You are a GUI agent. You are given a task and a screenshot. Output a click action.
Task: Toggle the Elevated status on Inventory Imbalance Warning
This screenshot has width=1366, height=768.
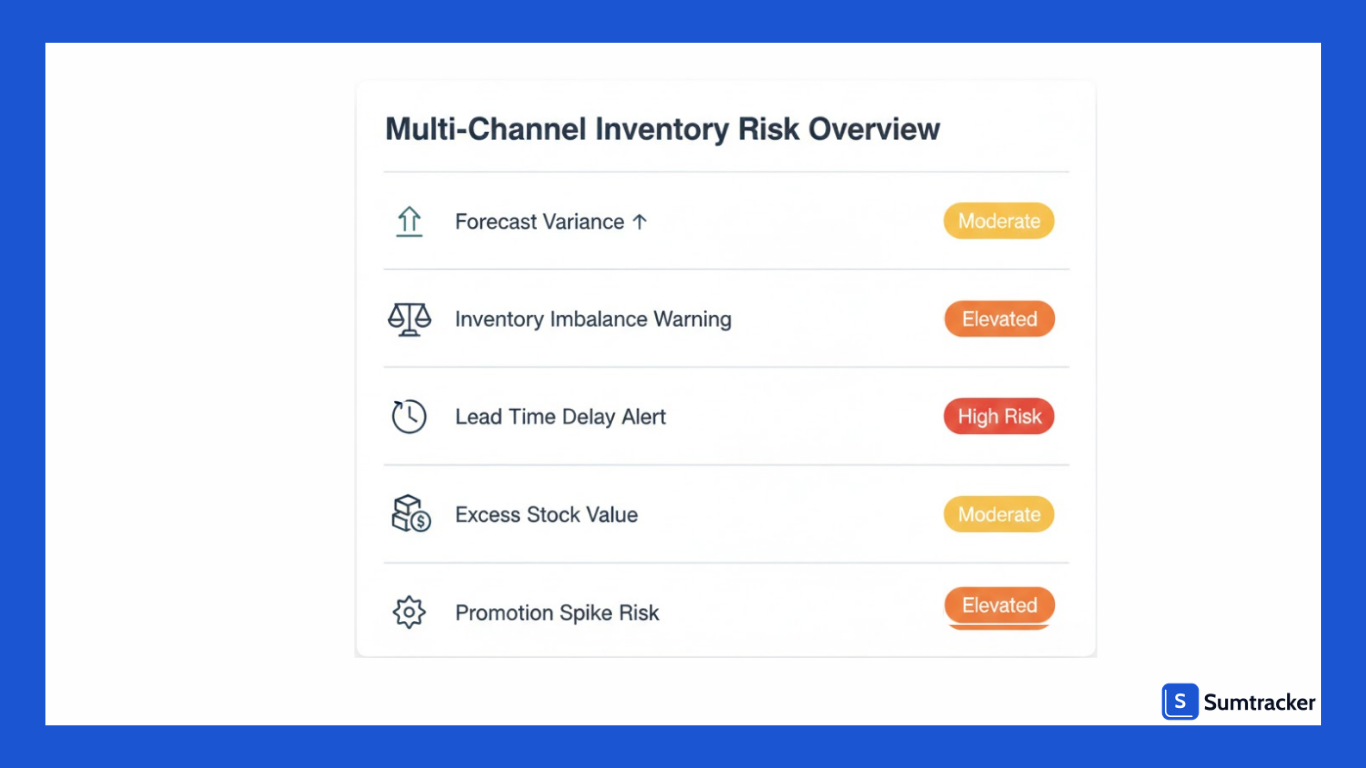(x=999, y=318)
